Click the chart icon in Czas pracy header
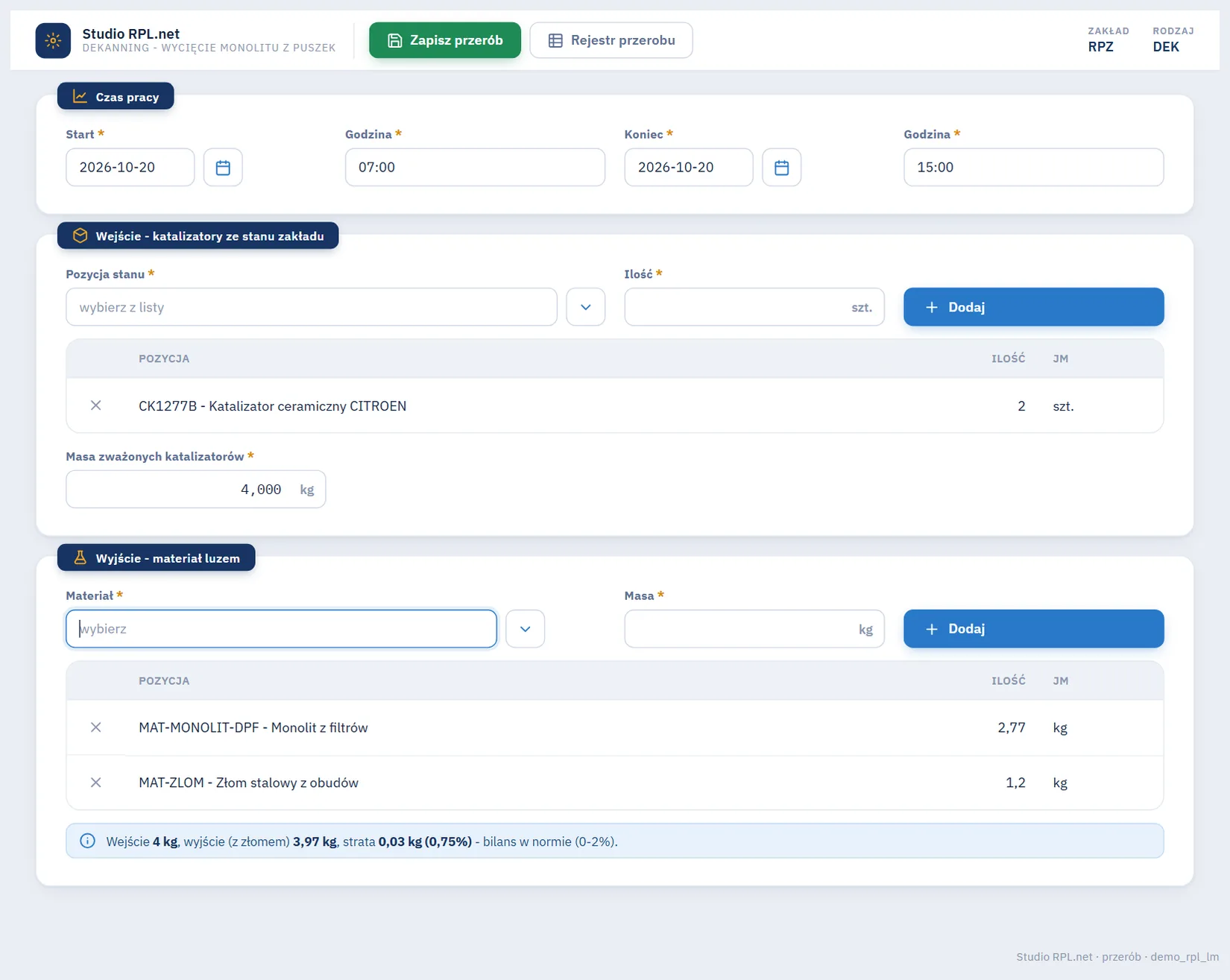This screenshot has width=1230, height=980. point(80,96)
